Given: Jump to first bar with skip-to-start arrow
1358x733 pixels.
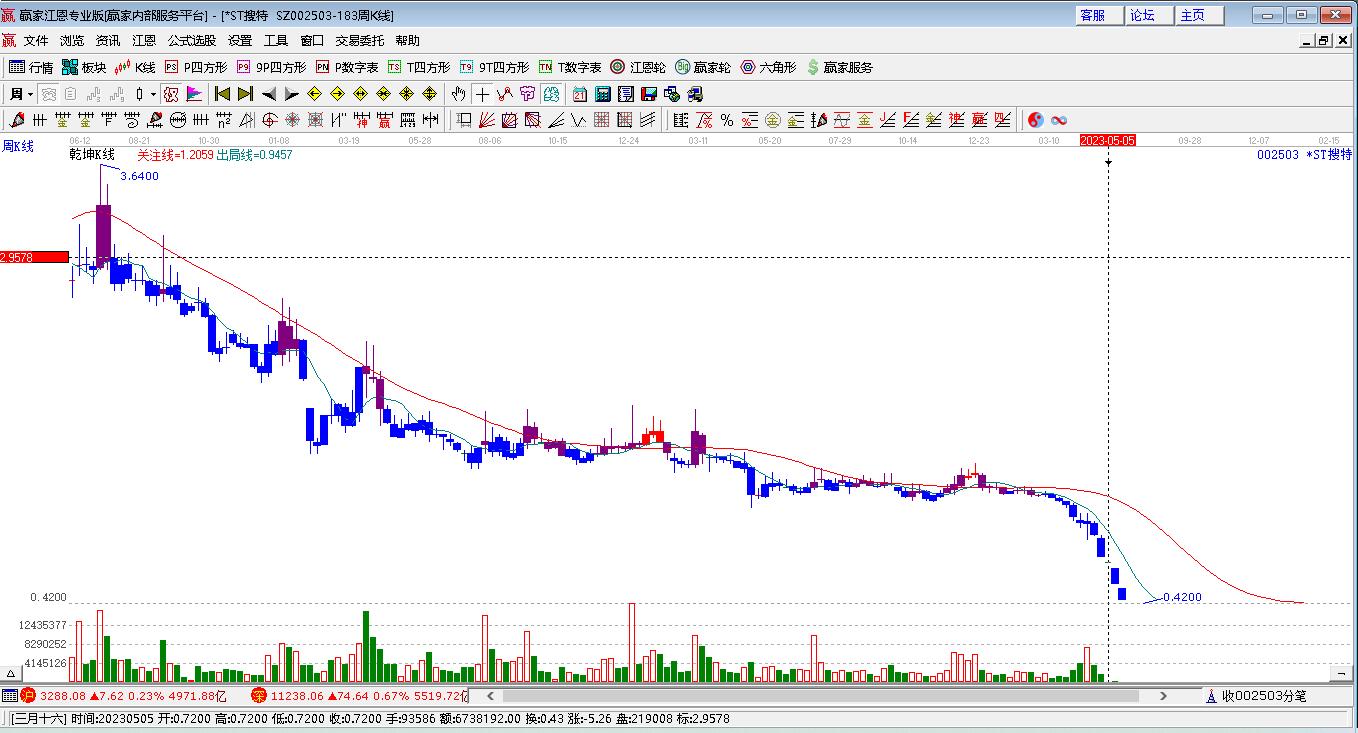Looking at the screenshot, I should 222,94.
